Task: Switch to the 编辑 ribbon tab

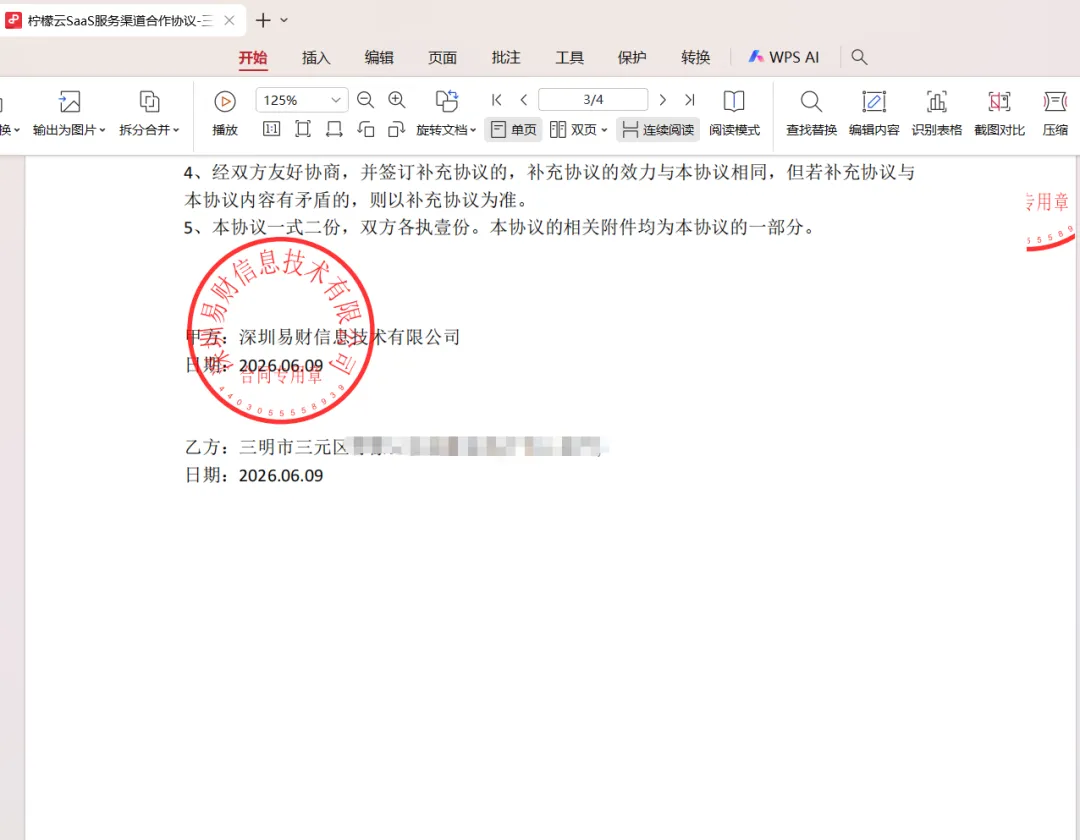Action: [x=379, y=58]
